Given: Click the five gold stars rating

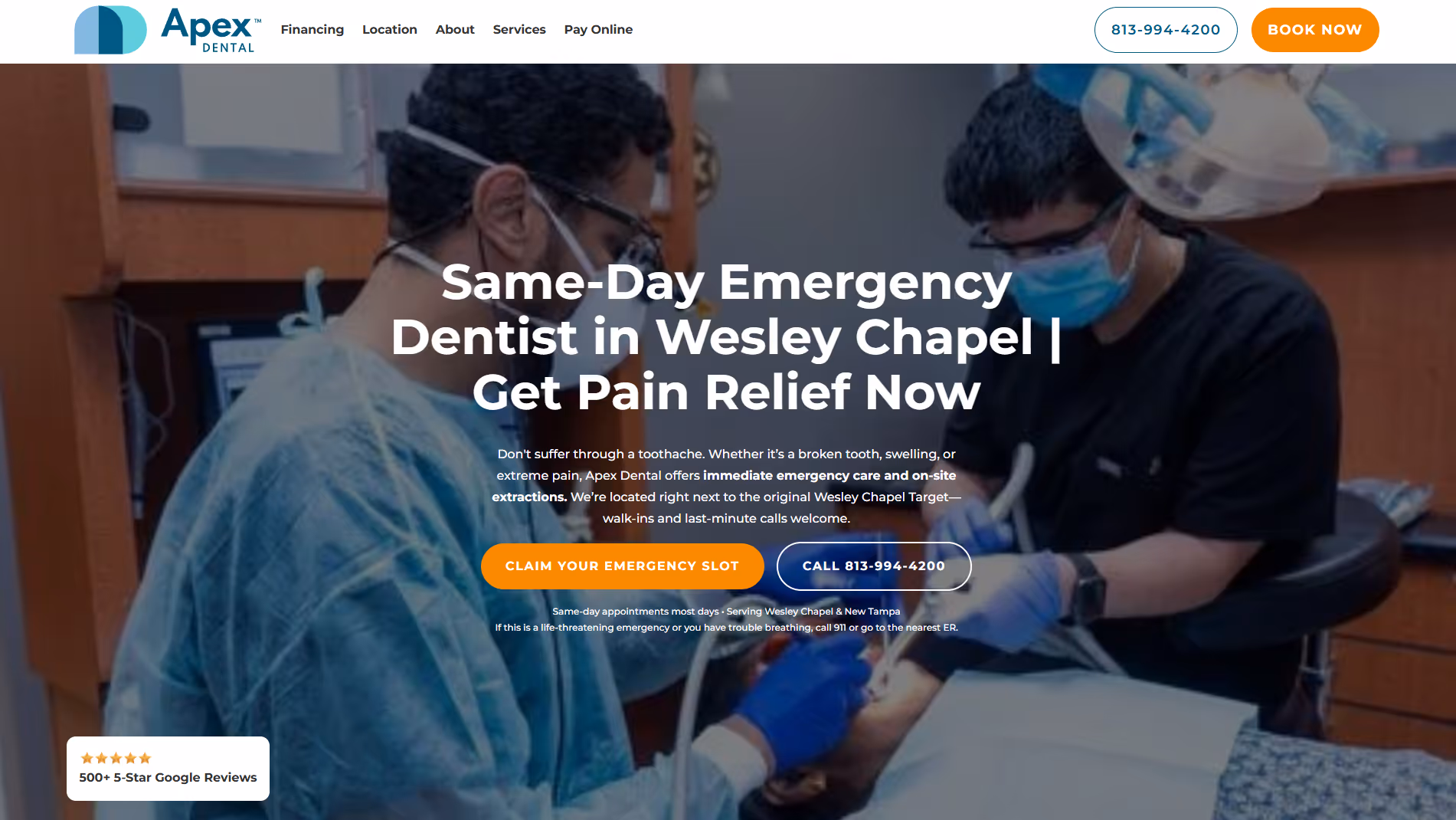Looking at the screenshot, I should (x=116, y=758).
